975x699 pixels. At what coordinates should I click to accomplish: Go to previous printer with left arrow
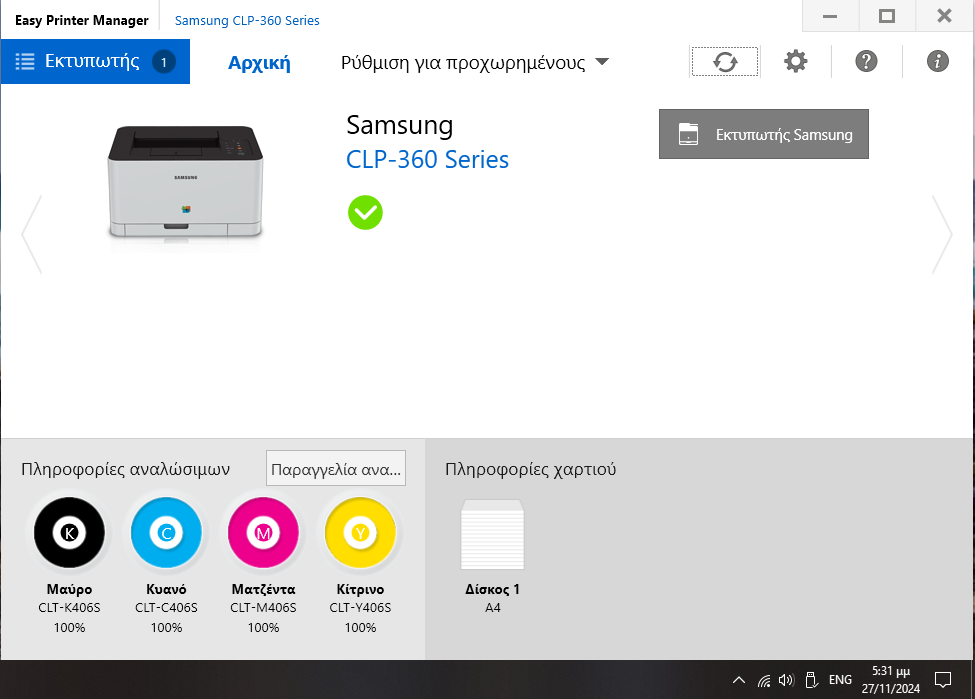click(32, 234)
